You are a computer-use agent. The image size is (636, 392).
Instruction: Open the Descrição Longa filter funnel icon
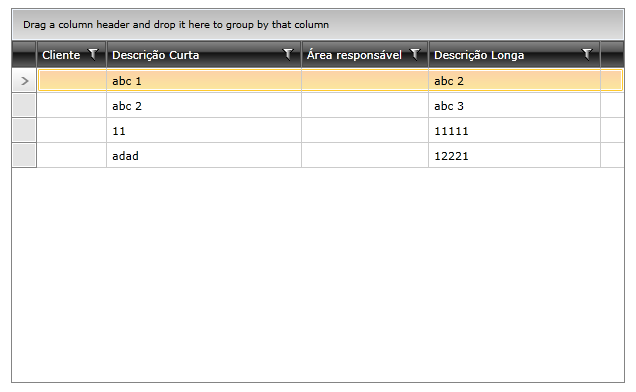point(587,54)
